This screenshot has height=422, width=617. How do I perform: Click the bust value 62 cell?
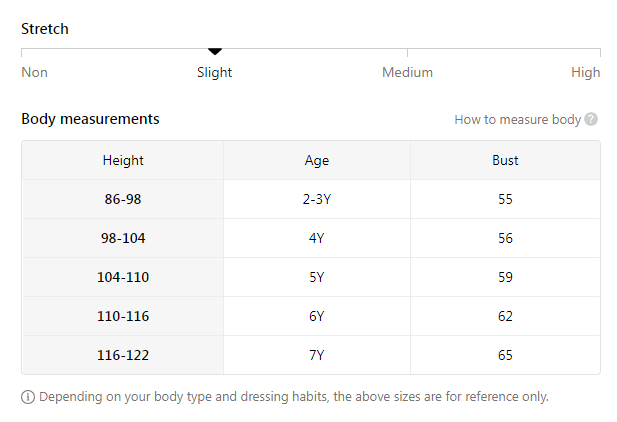(505, 316)
